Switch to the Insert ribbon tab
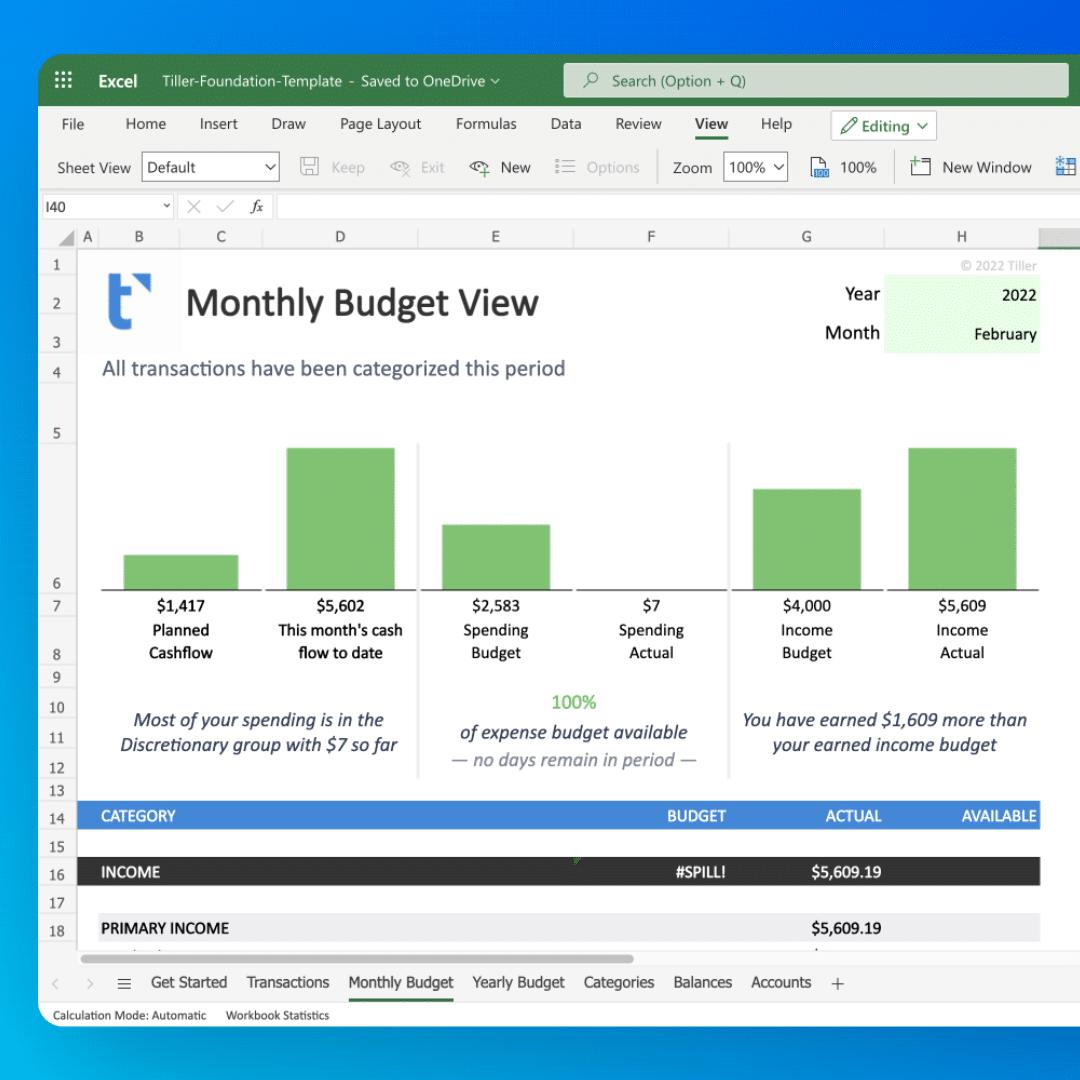Image resolution: width=1080 pixels, height=1080 pixels. 218,124
